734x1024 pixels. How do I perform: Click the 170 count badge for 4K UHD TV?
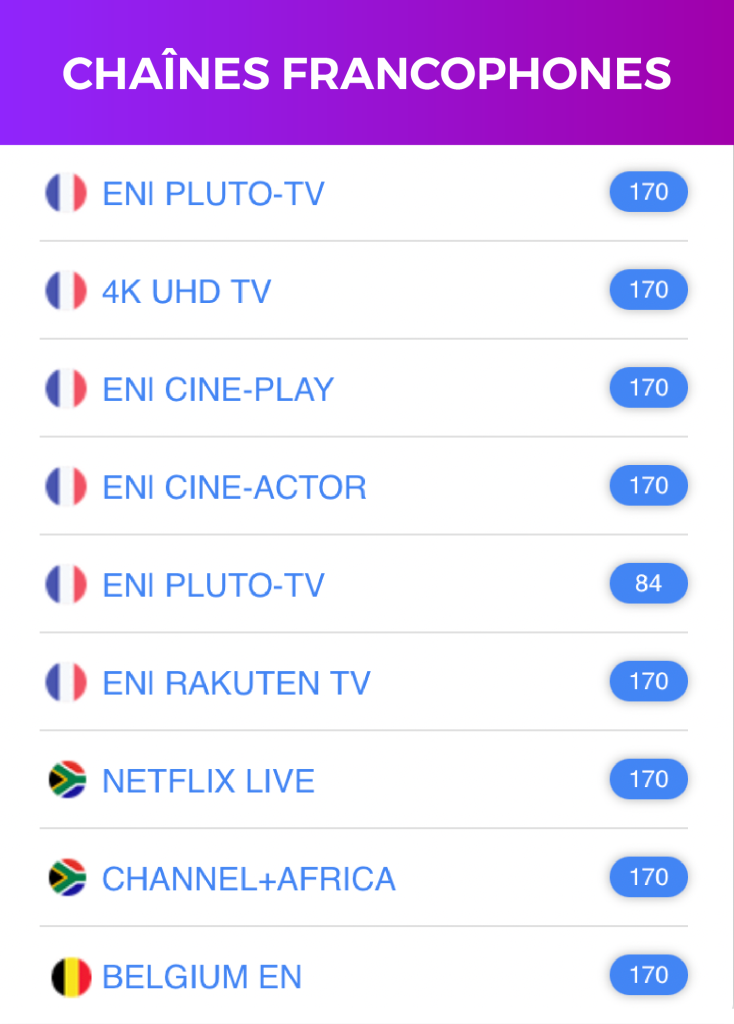point(648,290)
